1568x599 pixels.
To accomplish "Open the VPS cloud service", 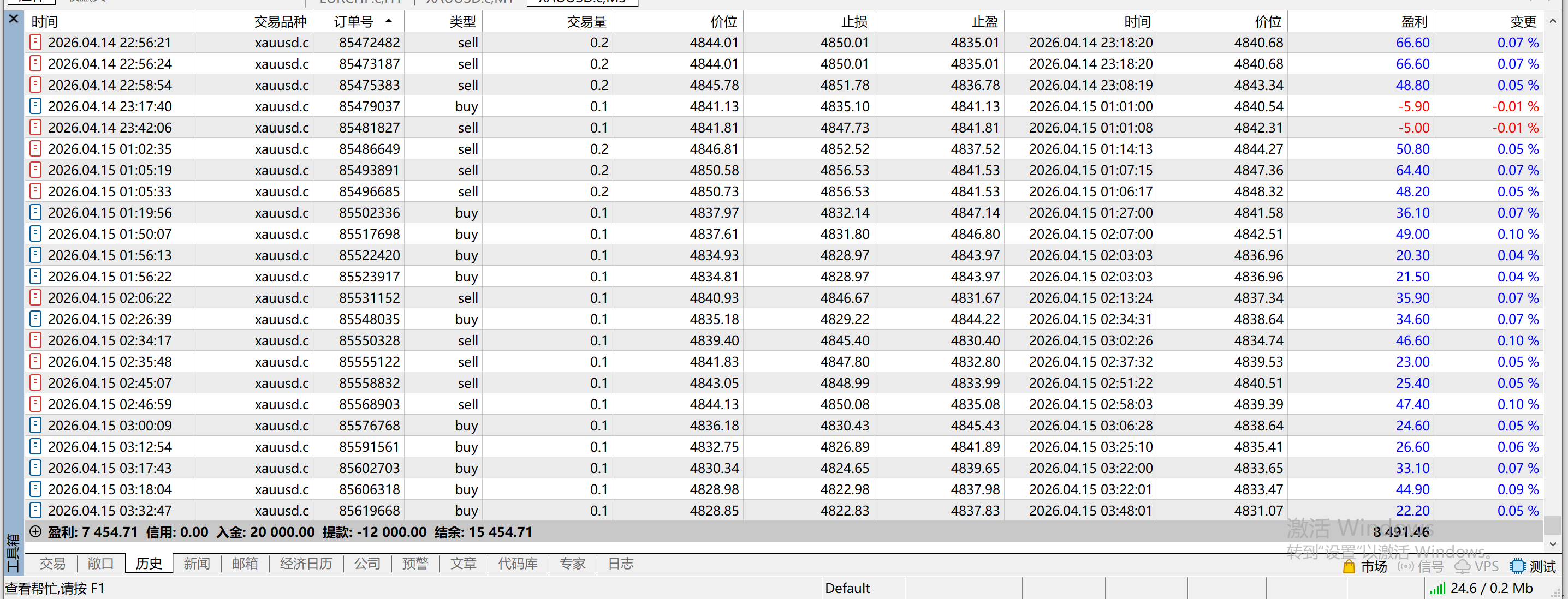I will tap(1476, 566).
